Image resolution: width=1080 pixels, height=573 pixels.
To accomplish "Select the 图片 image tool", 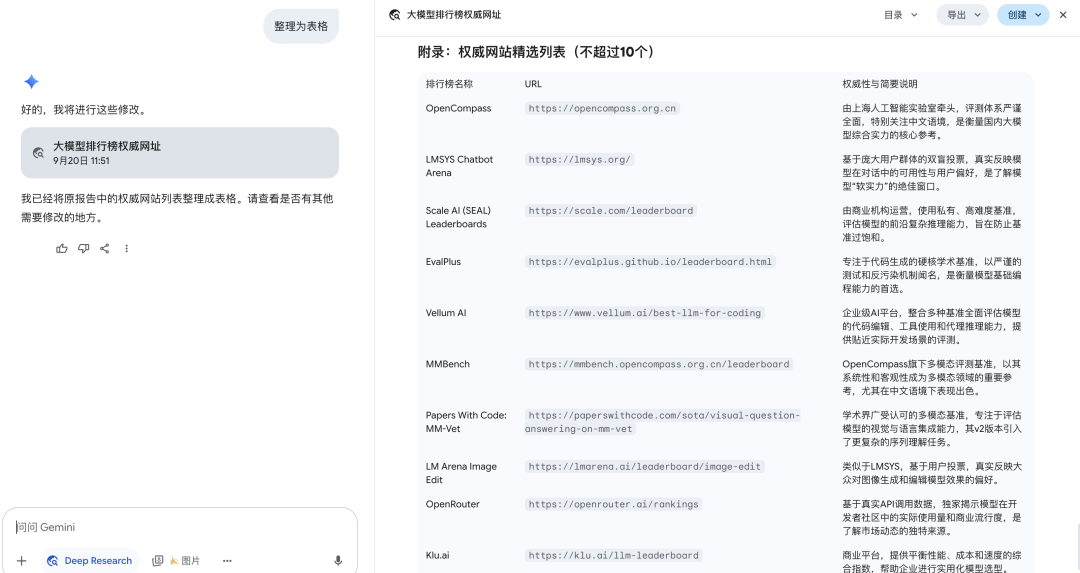I will click(176, 561).
